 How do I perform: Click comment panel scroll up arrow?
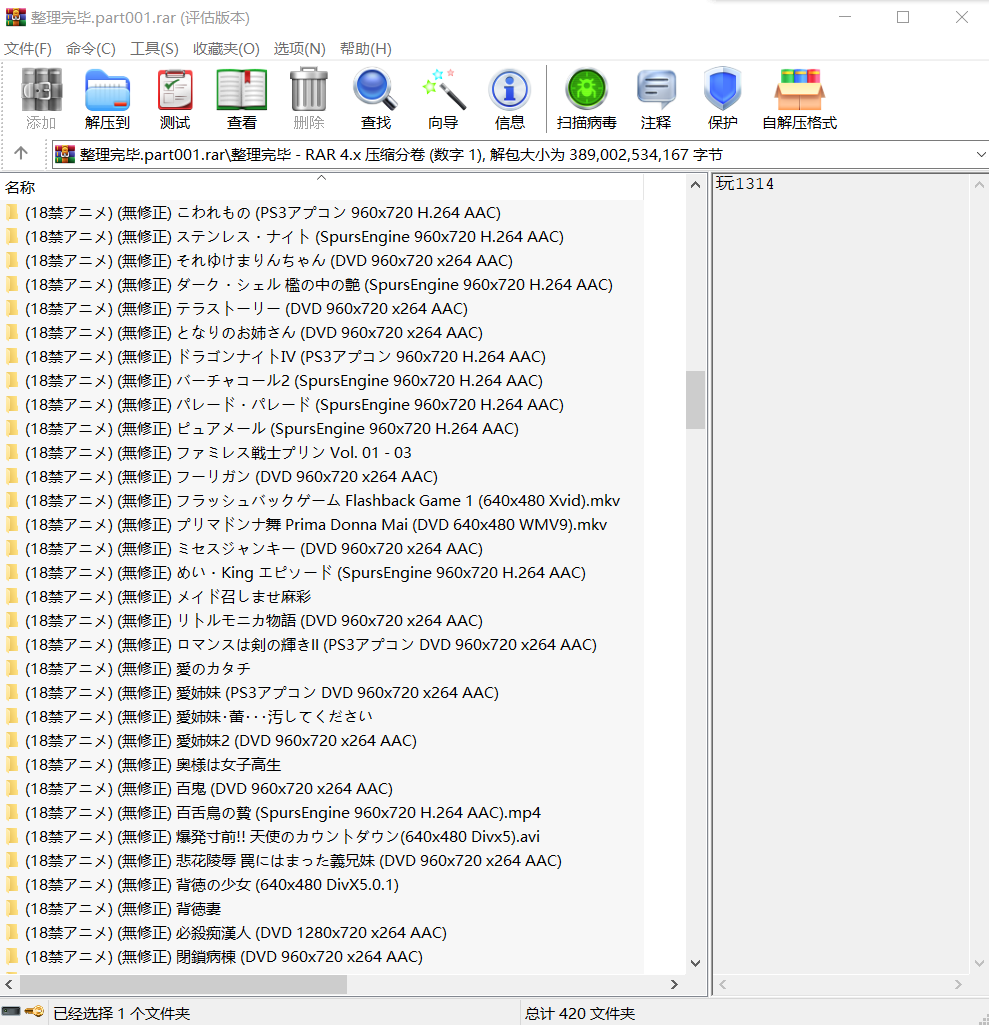pos(979,185)
